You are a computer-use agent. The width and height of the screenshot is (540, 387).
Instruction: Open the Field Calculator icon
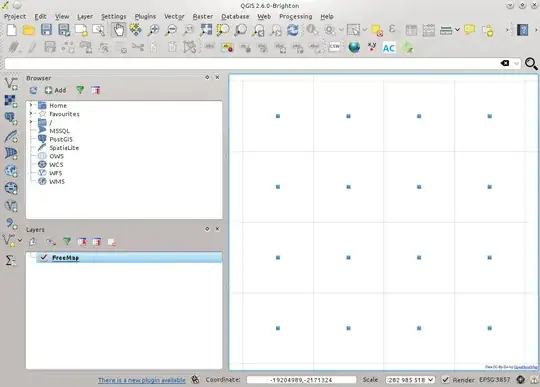(x=429, y=30)
